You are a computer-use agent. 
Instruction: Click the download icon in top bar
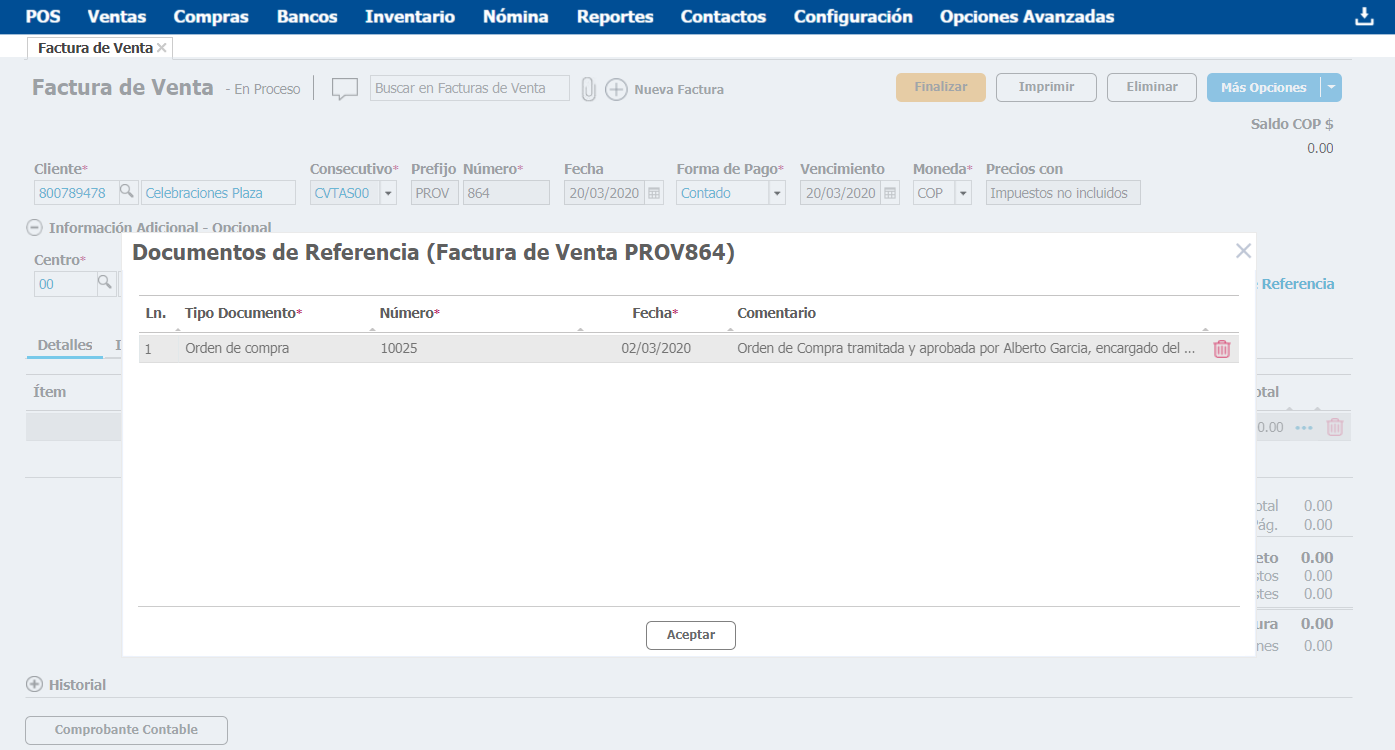pyautogui.click(x=1363, y=17)
